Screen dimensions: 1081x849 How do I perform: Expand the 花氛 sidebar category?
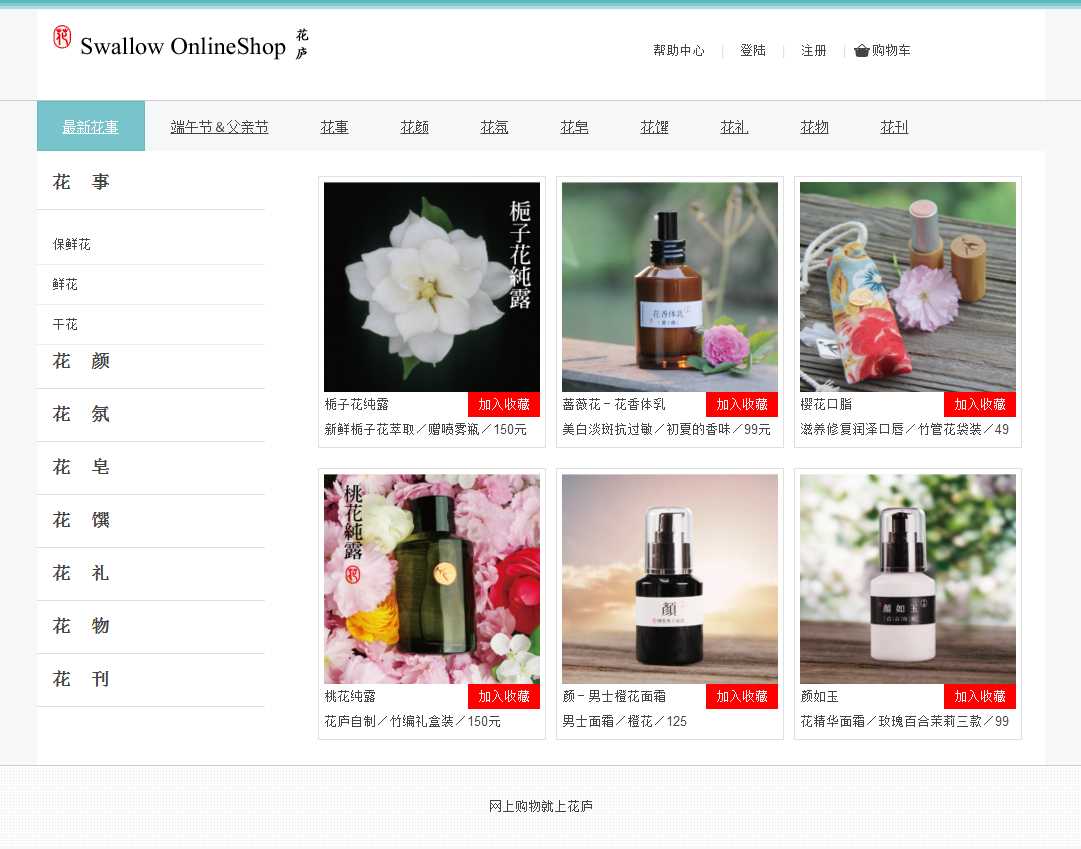click(x=81, y=415)
